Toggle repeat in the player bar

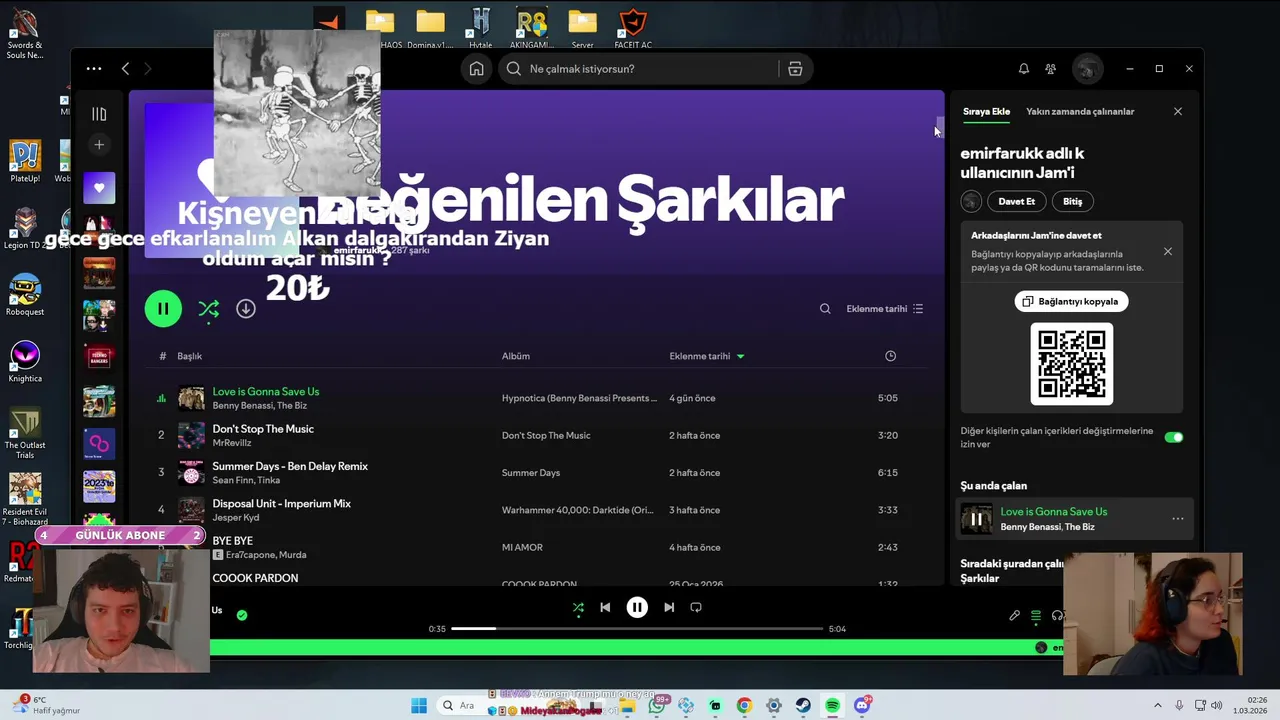point(696,607)
